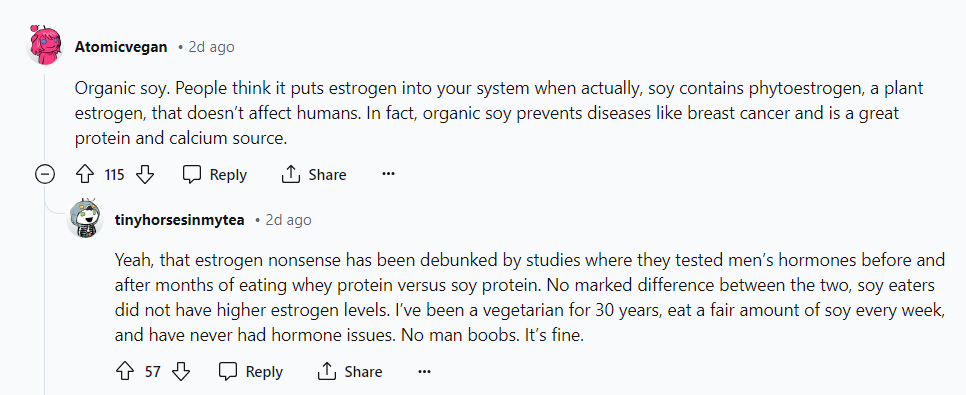Collapse Atomicvegan's comment thread
Viewport: 966px width, 395px height.
pos(45,175)
